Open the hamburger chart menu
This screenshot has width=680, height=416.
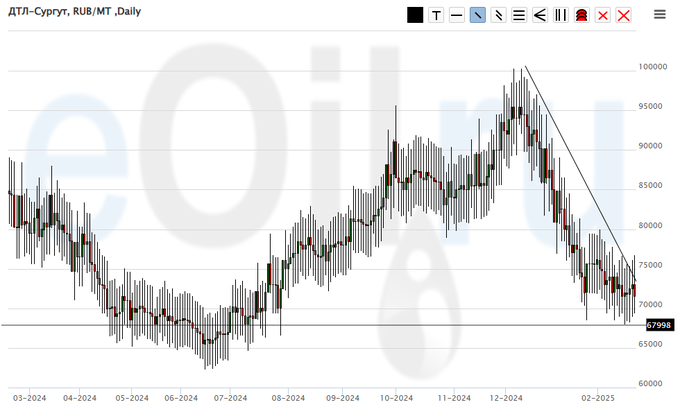(x=659, y=14)
